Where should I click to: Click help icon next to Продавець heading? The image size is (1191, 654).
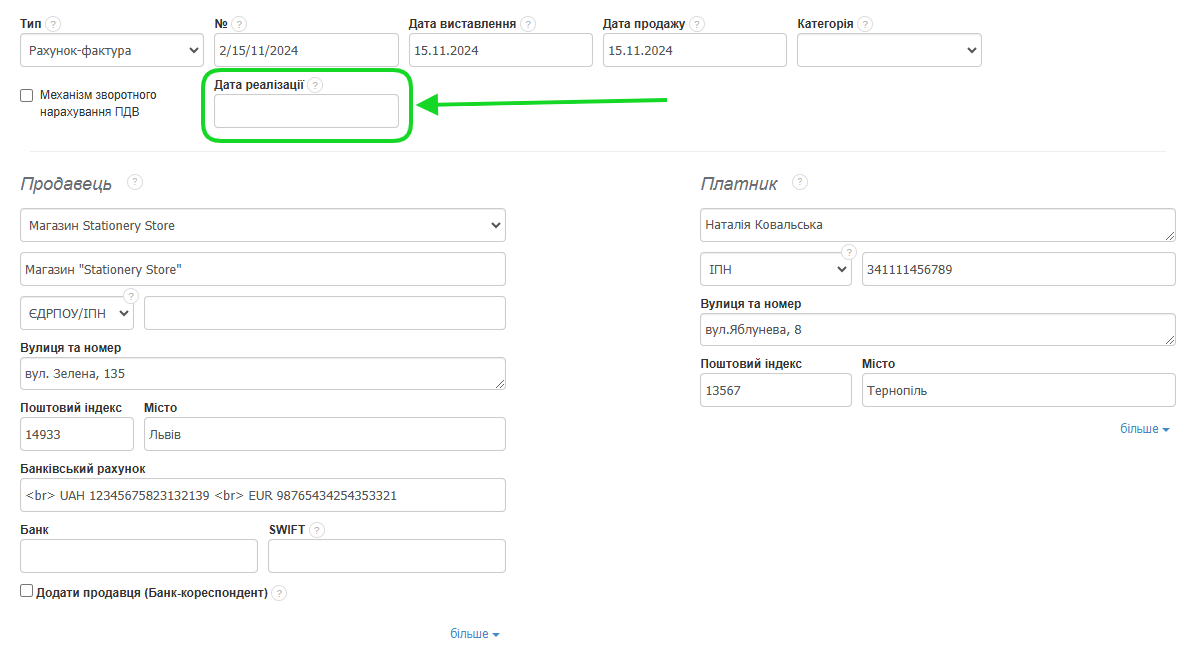[x=135, y=182]
